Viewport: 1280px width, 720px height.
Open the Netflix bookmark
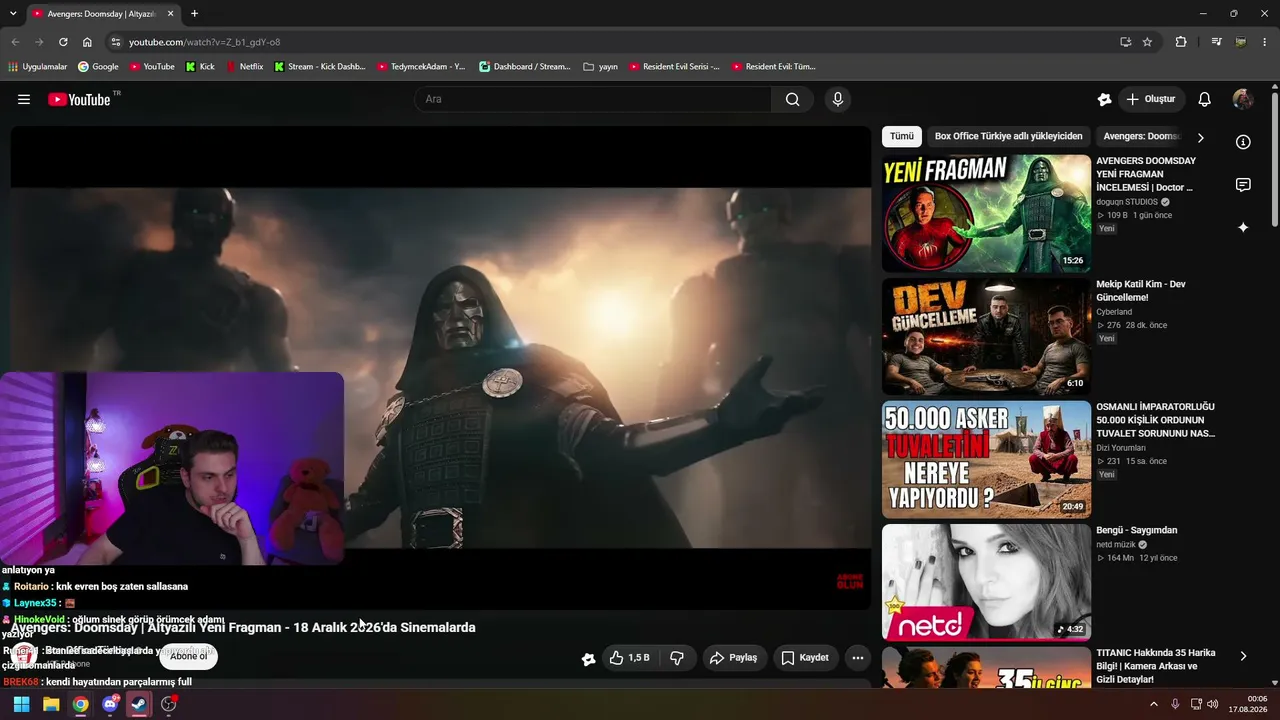pyautogui.click(x=245, y=67)
